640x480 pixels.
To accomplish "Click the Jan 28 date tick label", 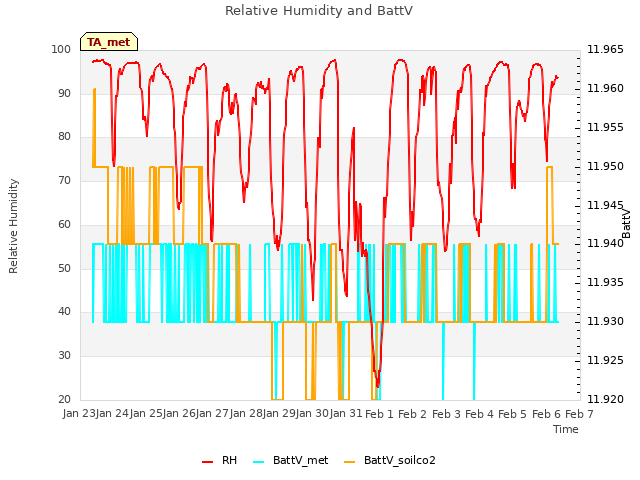I will pyautogui.click(x=246, y=413).
